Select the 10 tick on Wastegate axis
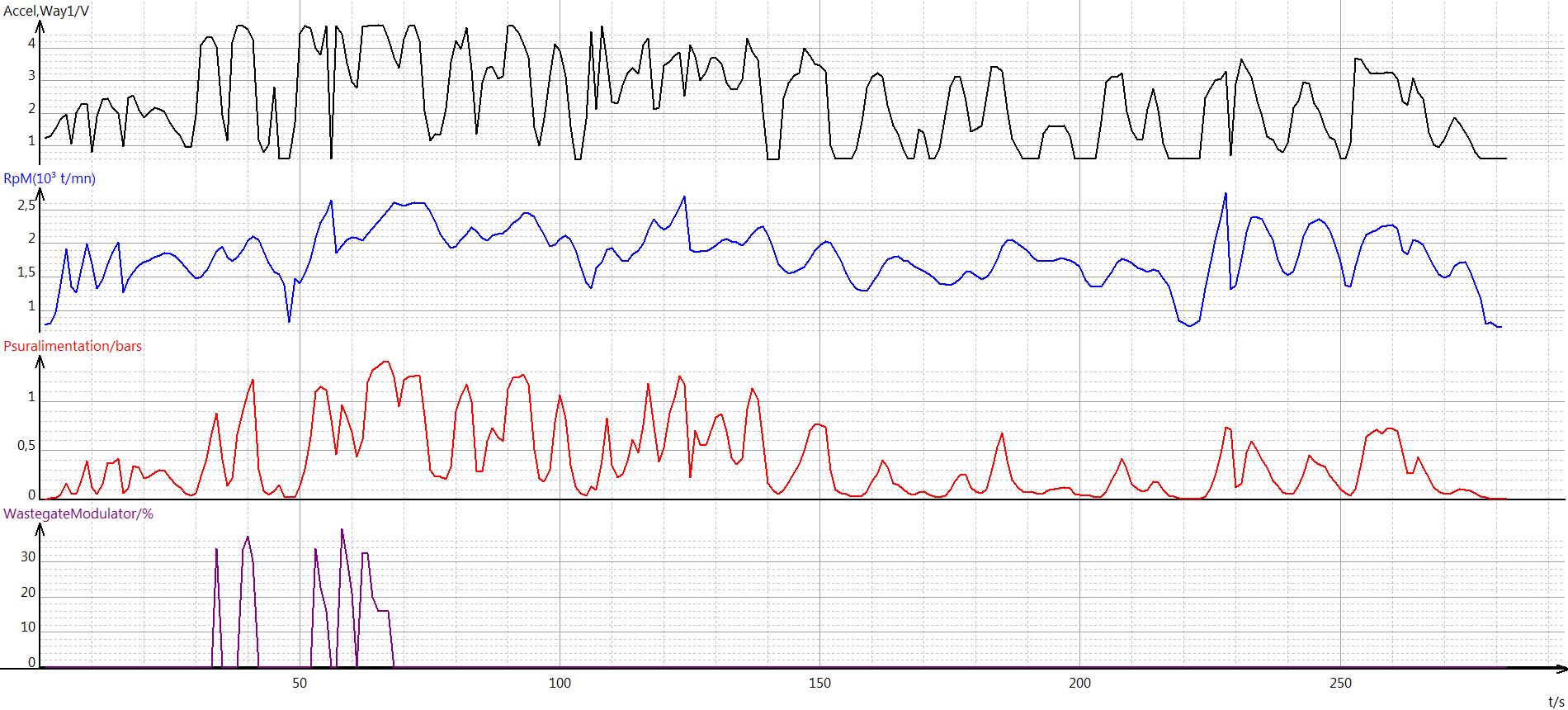Image resolution: width=1568 pixels, height=710 pixels. pyautogui.click(x=28, y=627)
